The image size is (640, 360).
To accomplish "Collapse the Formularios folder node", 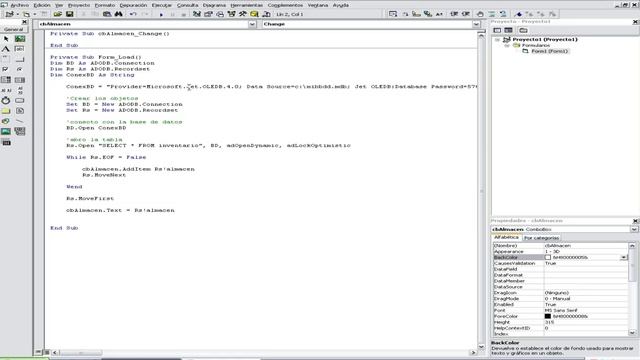I will [507, 45].
